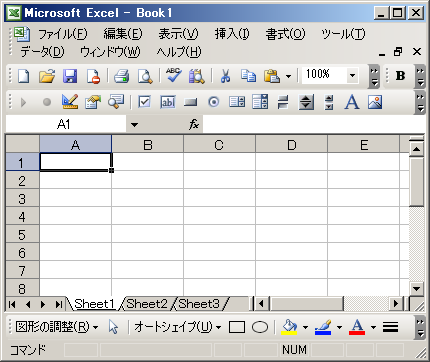Click the Permission restricted document icon
430x362 pixels.
click(93, 76)
